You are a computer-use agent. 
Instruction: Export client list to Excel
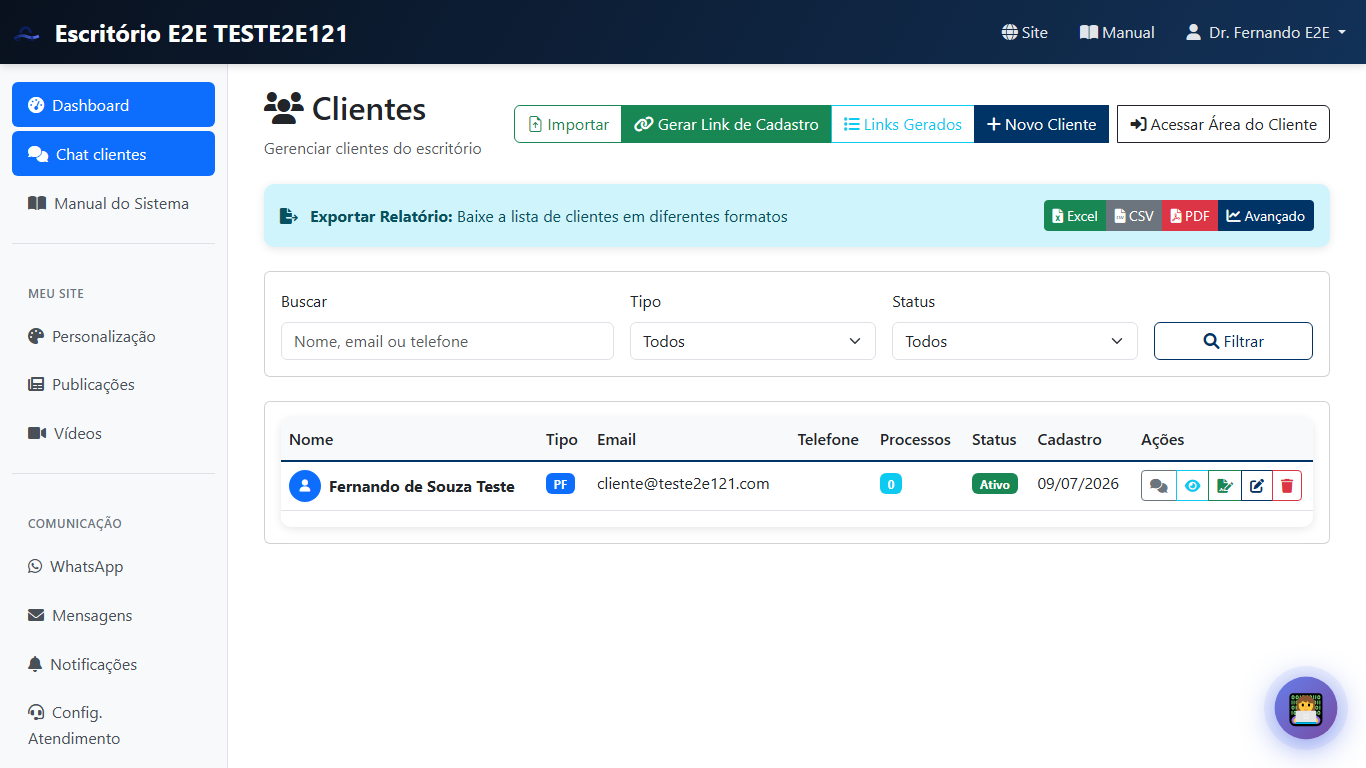[1075, 216]
